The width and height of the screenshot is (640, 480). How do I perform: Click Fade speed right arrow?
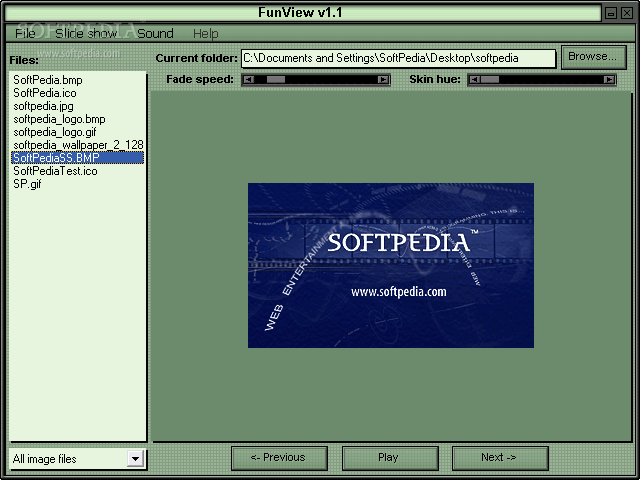tap(383, 80)
